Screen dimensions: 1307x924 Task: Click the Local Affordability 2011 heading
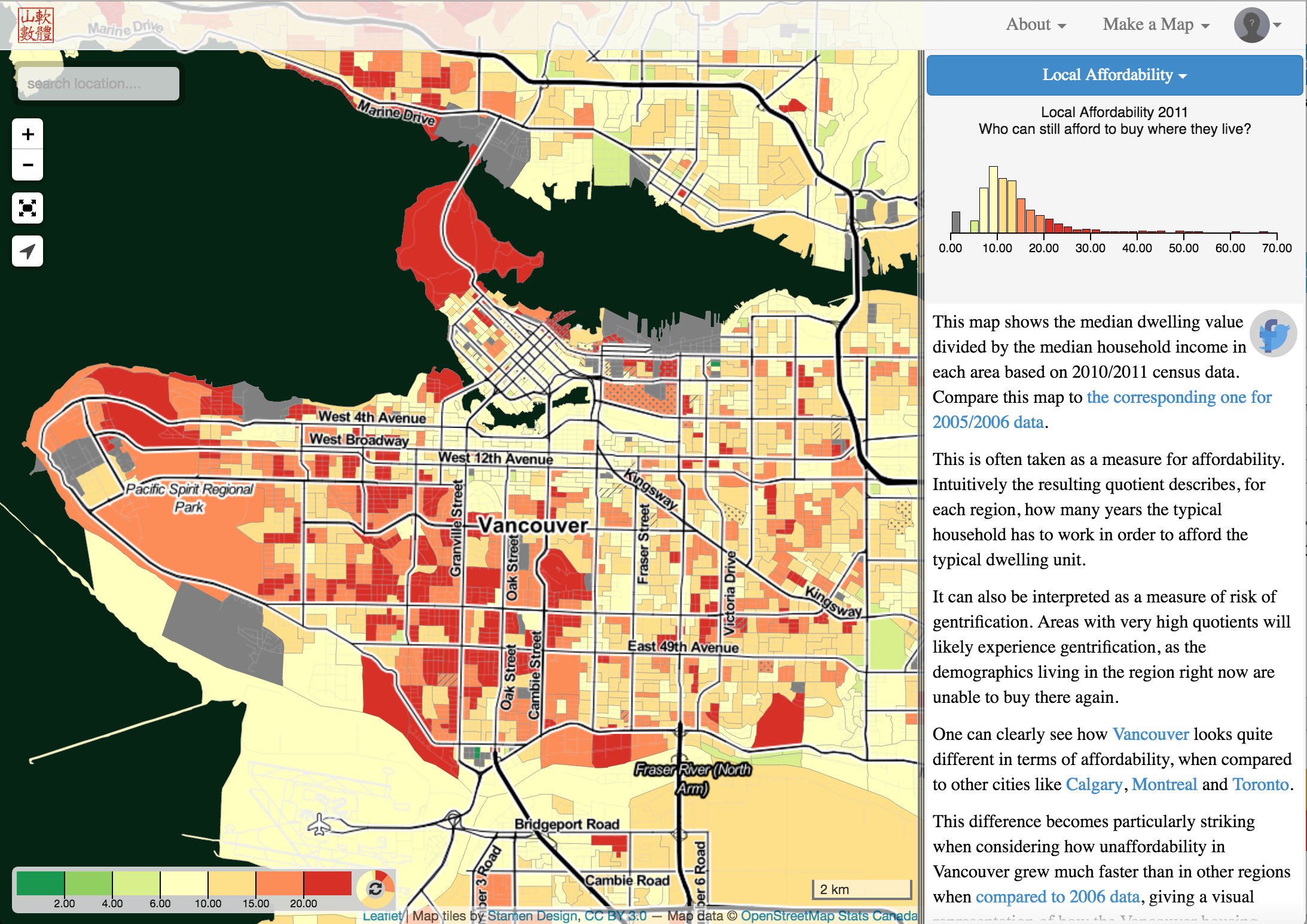point(1114,112)
